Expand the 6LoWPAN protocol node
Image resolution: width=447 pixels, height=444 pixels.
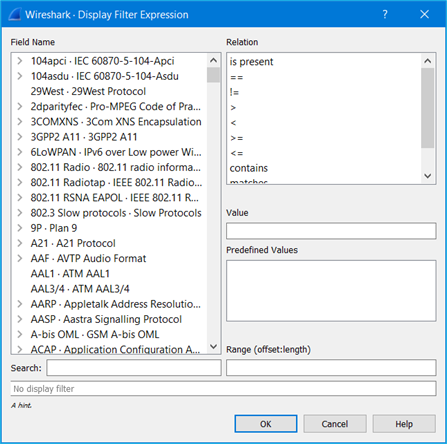tap(20, 152)
